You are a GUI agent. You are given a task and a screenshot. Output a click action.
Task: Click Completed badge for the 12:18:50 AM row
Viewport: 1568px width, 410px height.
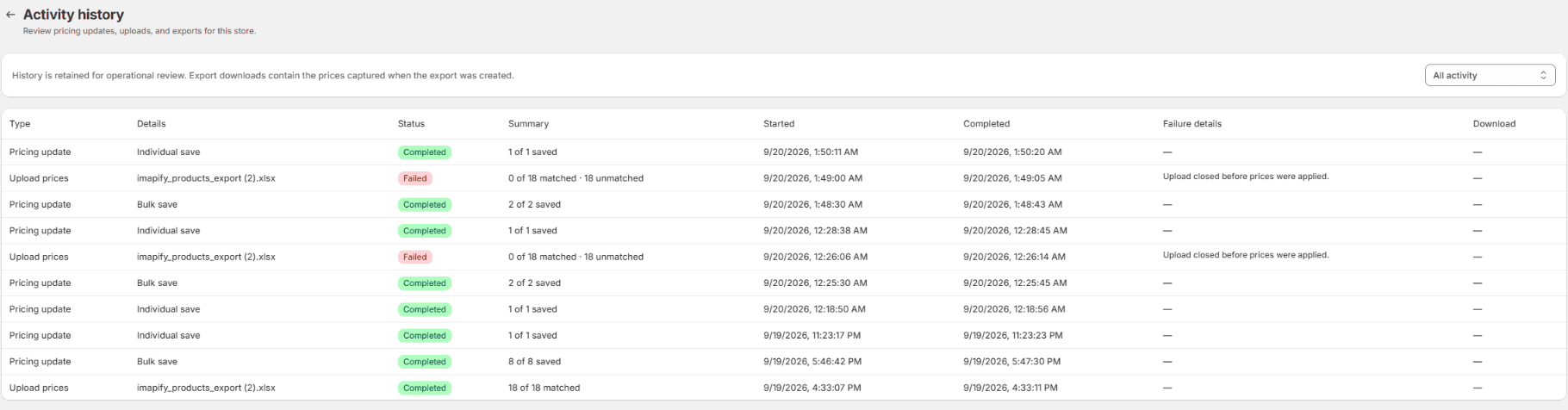[x=425, y=309]
